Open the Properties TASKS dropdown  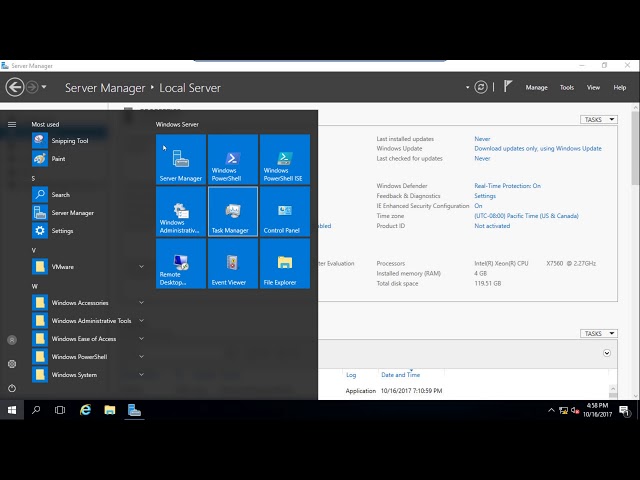599,120
